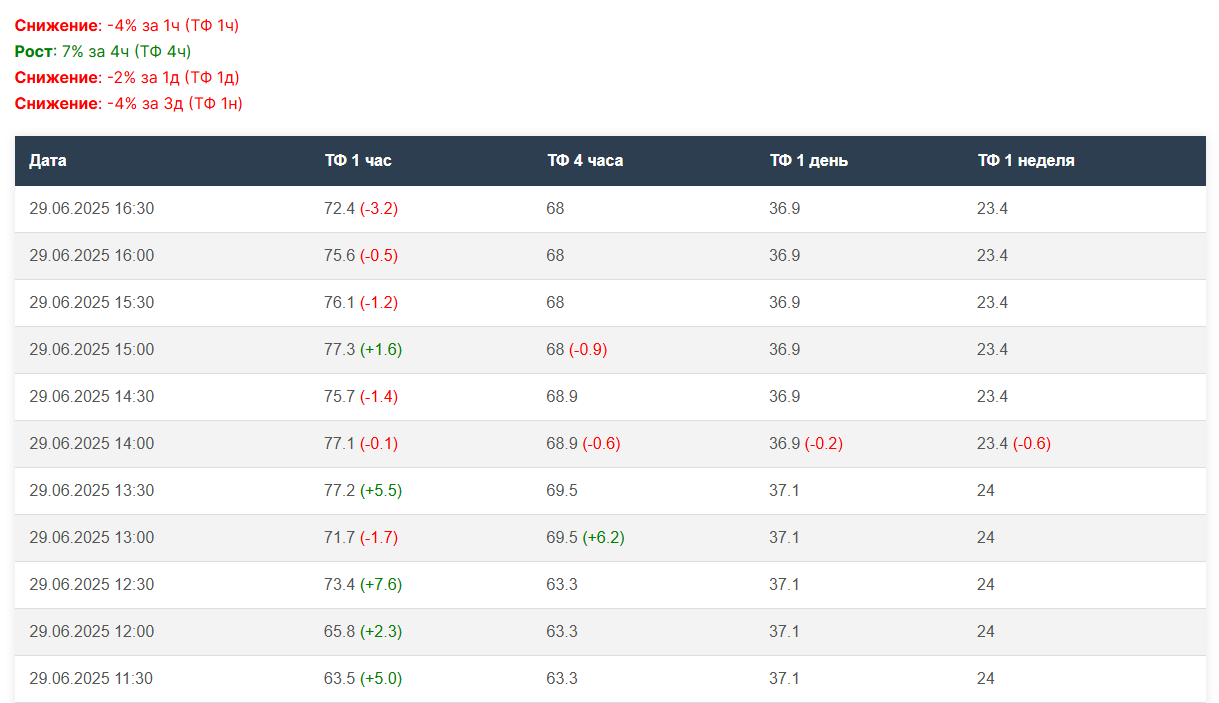Click the 1-hour value '63.5 (+5.0)'

tap(363, 678)
